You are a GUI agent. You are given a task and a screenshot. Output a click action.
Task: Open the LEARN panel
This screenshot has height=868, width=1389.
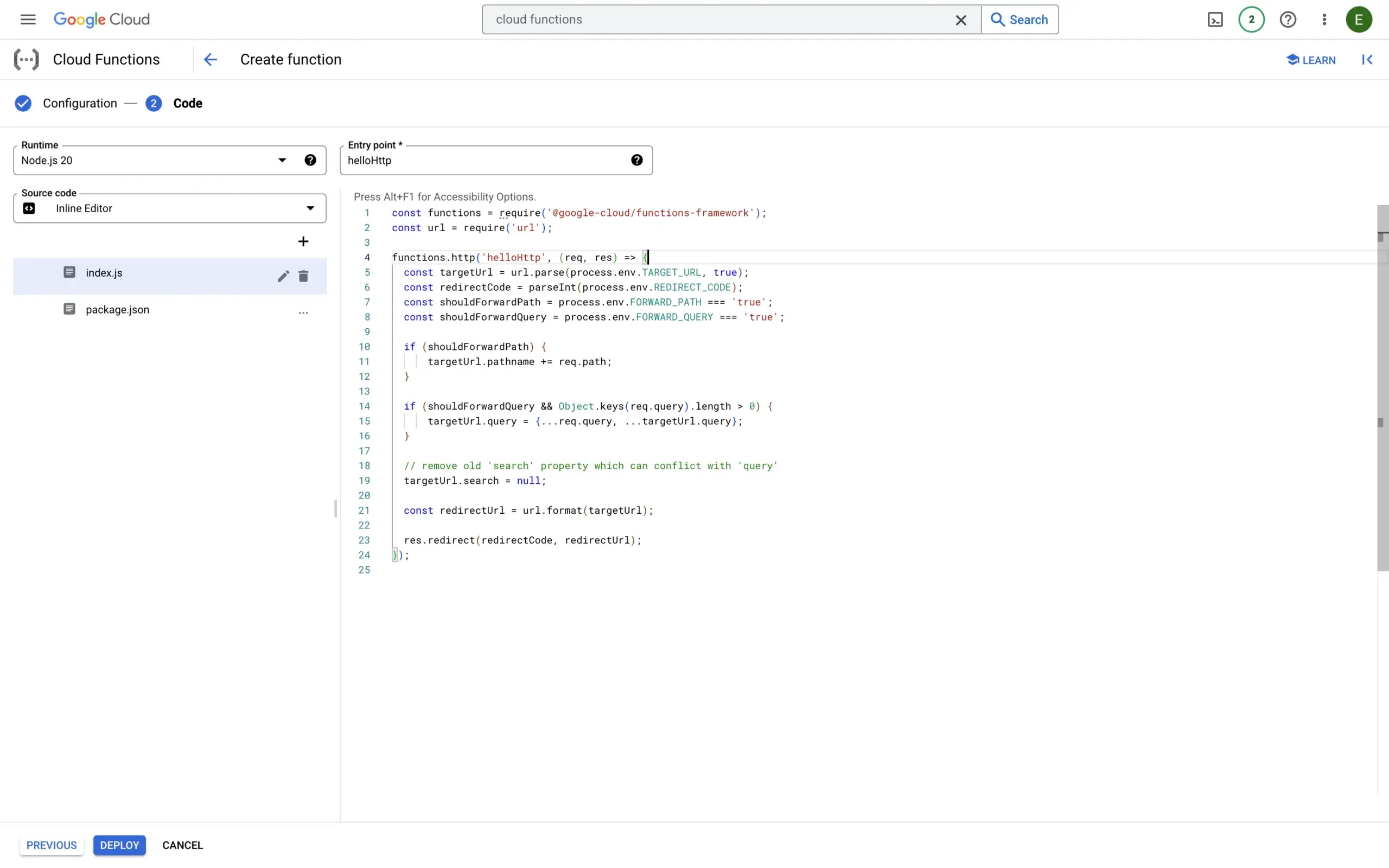(x=1311, y=59)
